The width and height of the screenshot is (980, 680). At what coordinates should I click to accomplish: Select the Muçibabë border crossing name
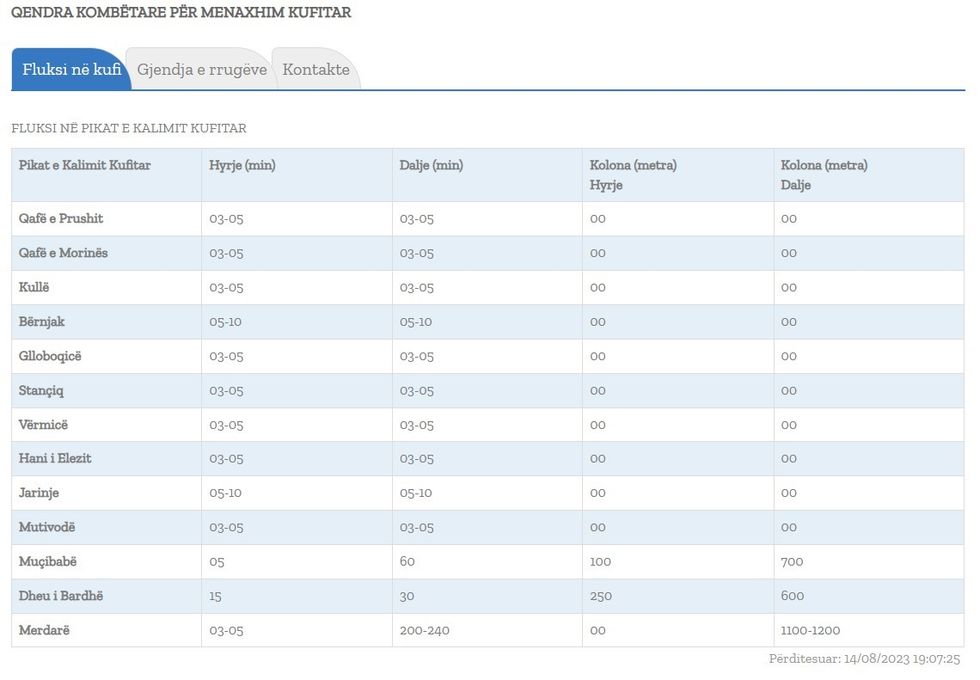point(47,562)
